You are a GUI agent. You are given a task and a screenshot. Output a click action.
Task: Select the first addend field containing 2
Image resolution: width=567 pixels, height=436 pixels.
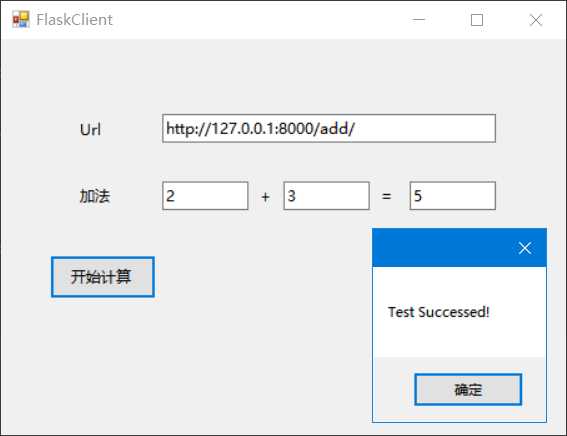[x=205, y=196]
